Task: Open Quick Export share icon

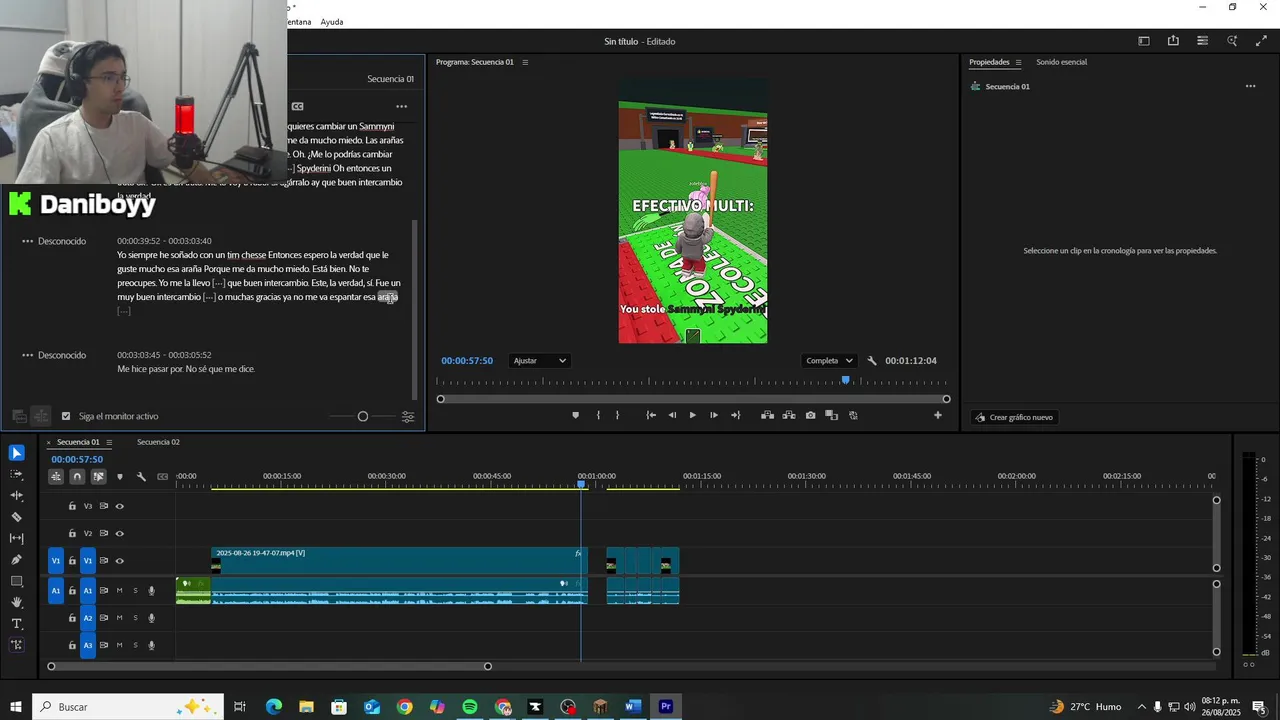Action: tap(1173, 41)
